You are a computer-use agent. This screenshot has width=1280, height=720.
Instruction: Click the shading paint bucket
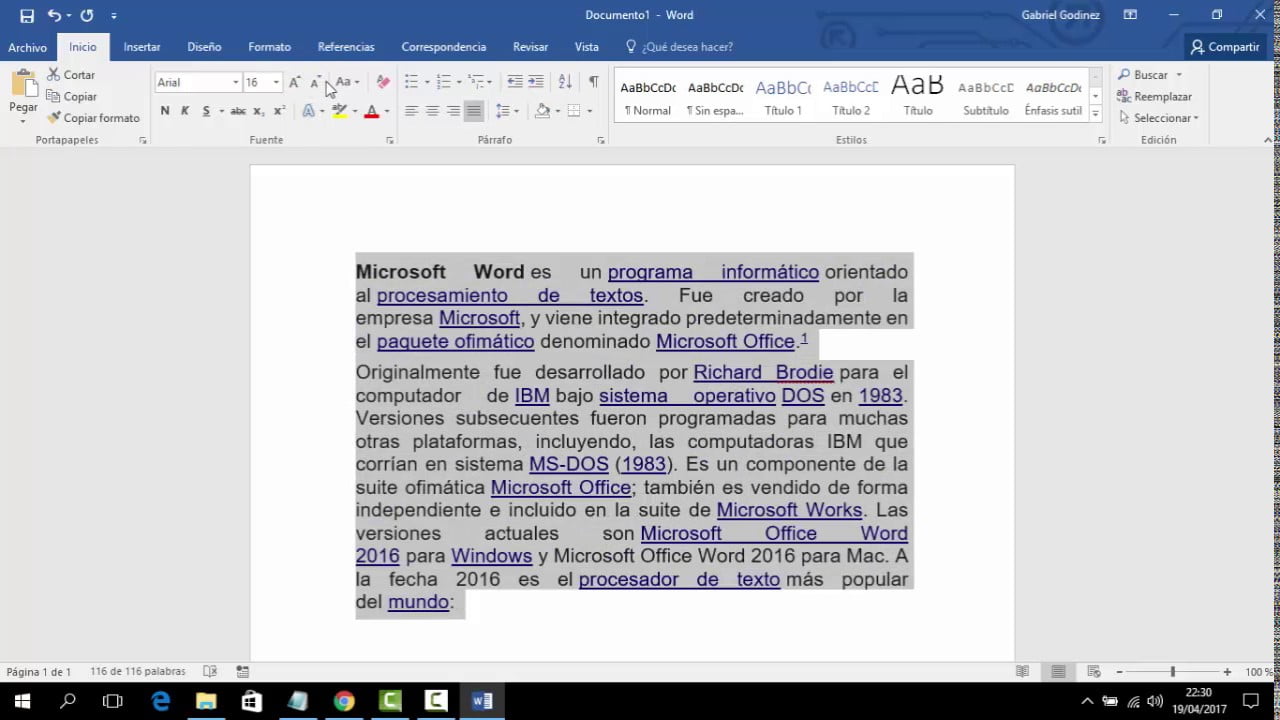point(542,111)
